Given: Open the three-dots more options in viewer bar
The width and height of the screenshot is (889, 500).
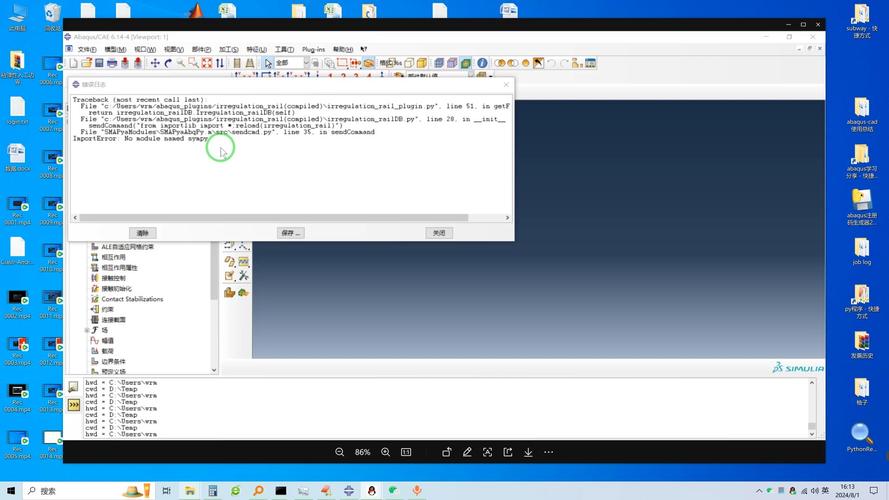Looking at the screenshot, I should pyautogui.click(x=549, y=452).
